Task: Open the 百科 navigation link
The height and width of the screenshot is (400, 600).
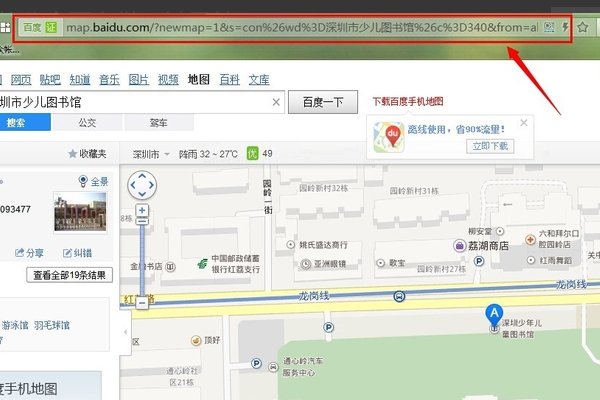Action: click(x=230, y=80)
